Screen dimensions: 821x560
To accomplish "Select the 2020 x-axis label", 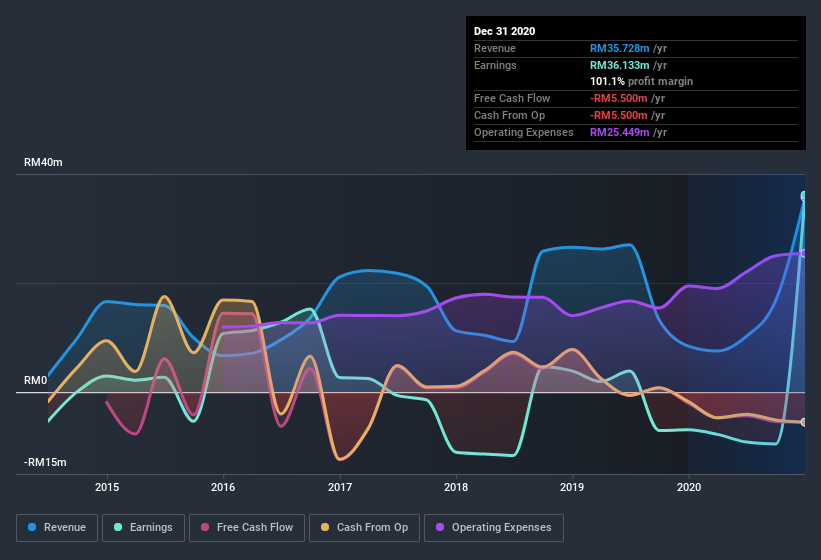I will coord(689,487).
